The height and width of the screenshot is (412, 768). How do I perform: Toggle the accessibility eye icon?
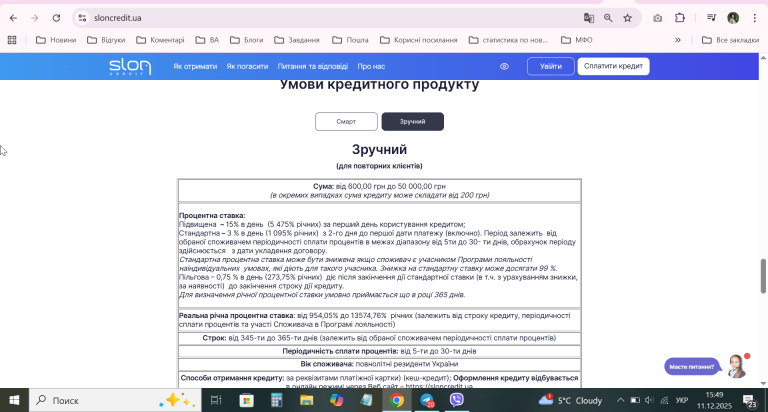coord(504,67)
